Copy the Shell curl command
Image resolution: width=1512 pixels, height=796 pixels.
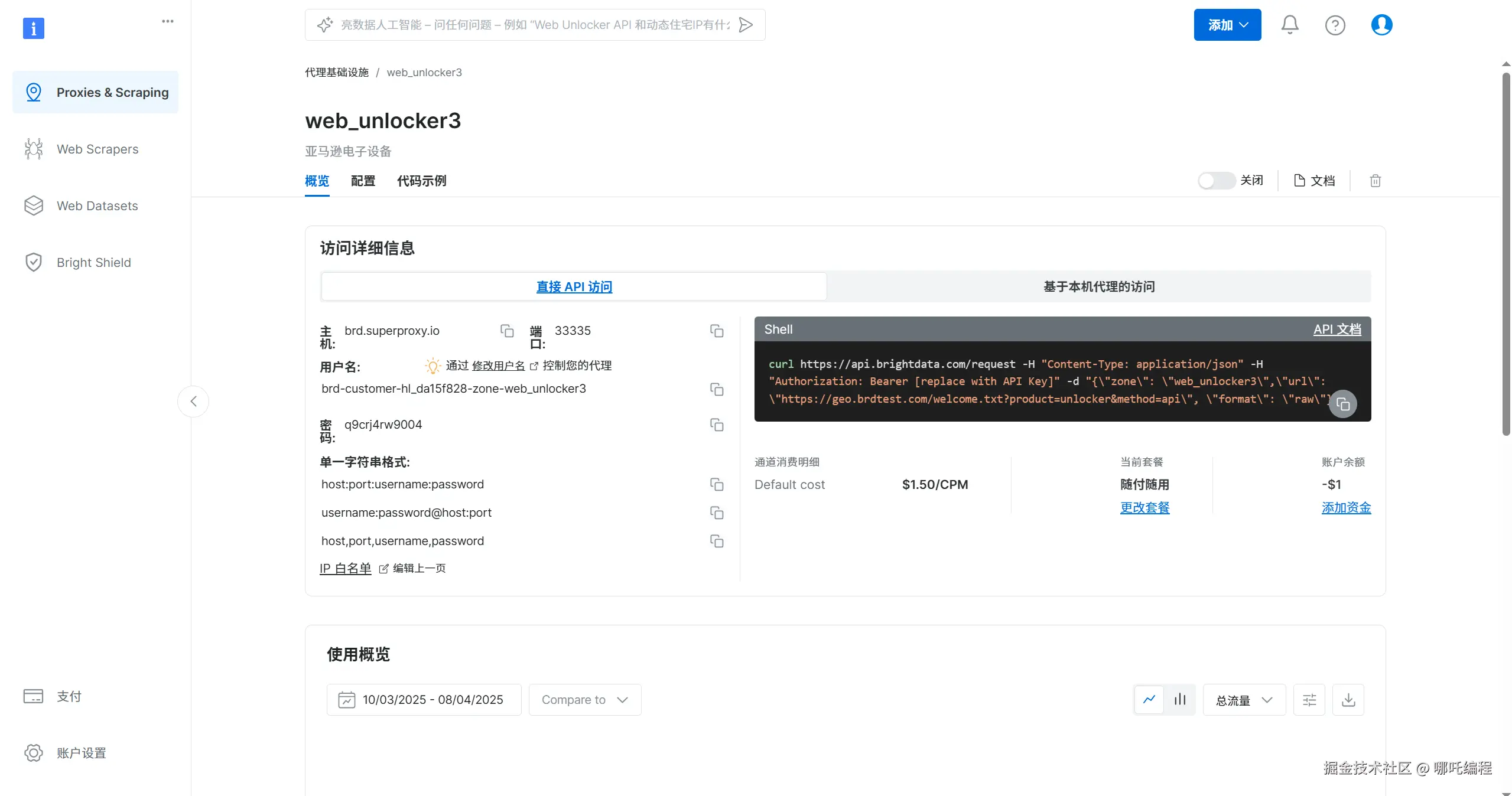point(1343,404)
